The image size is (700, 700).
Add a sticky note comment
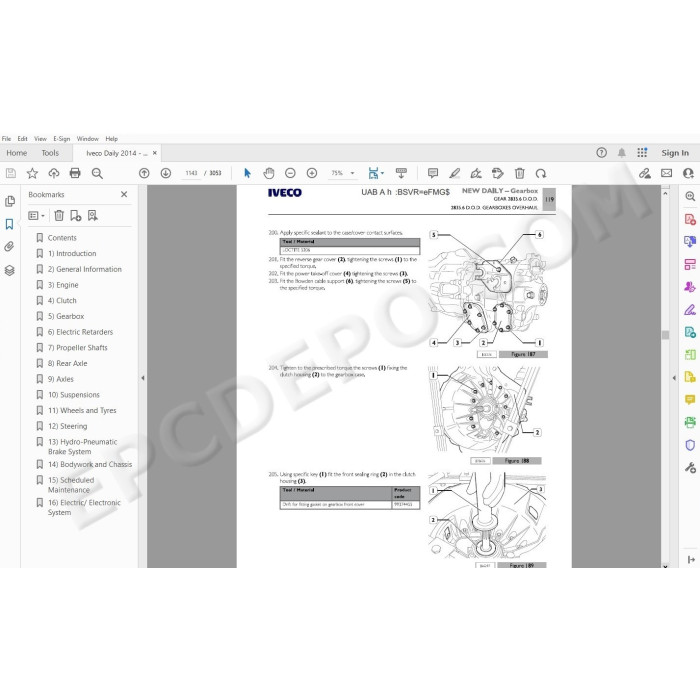tap(433, 173)
